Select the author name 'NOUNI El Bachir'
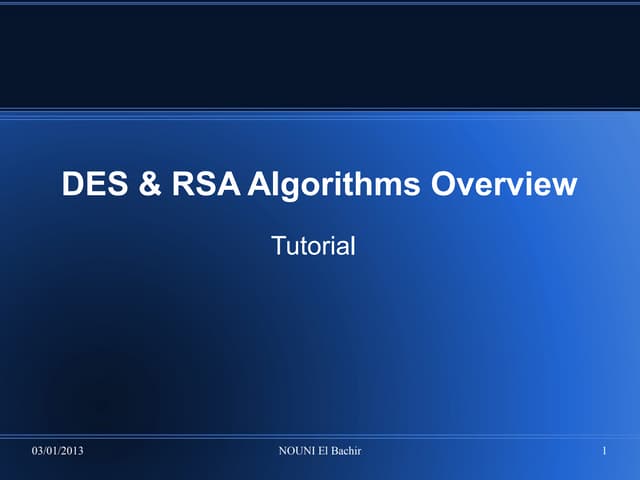640x480 pixels. click(319, 453)
